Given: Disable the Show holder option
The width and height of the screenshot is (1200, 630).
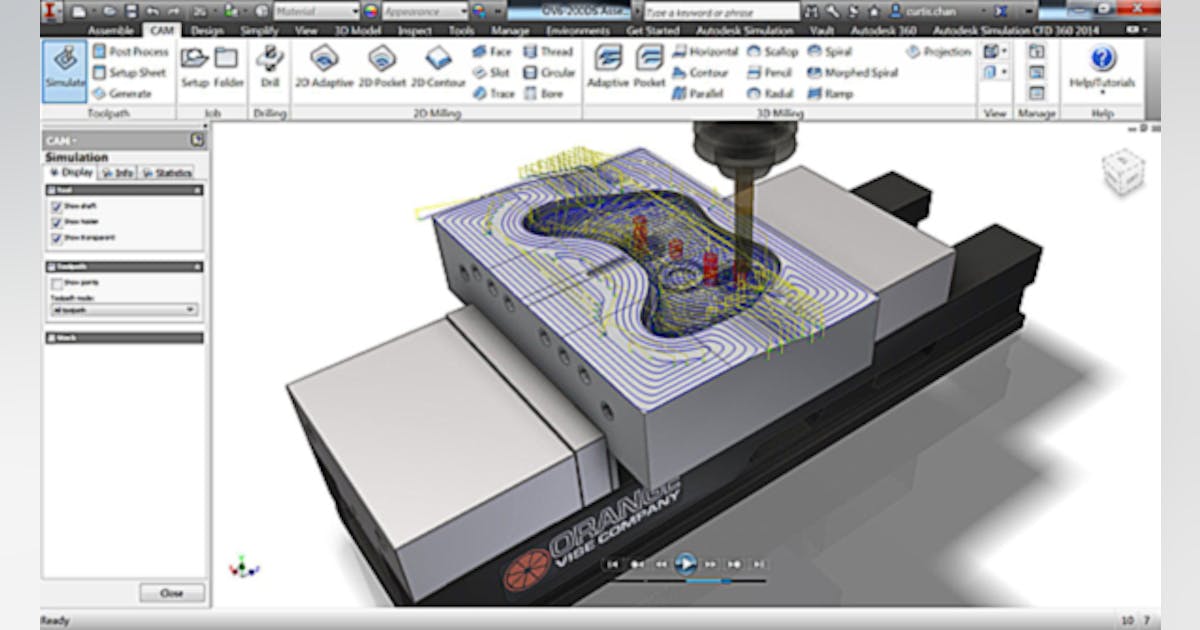Looking at the screenshot, I should [57, 222].
